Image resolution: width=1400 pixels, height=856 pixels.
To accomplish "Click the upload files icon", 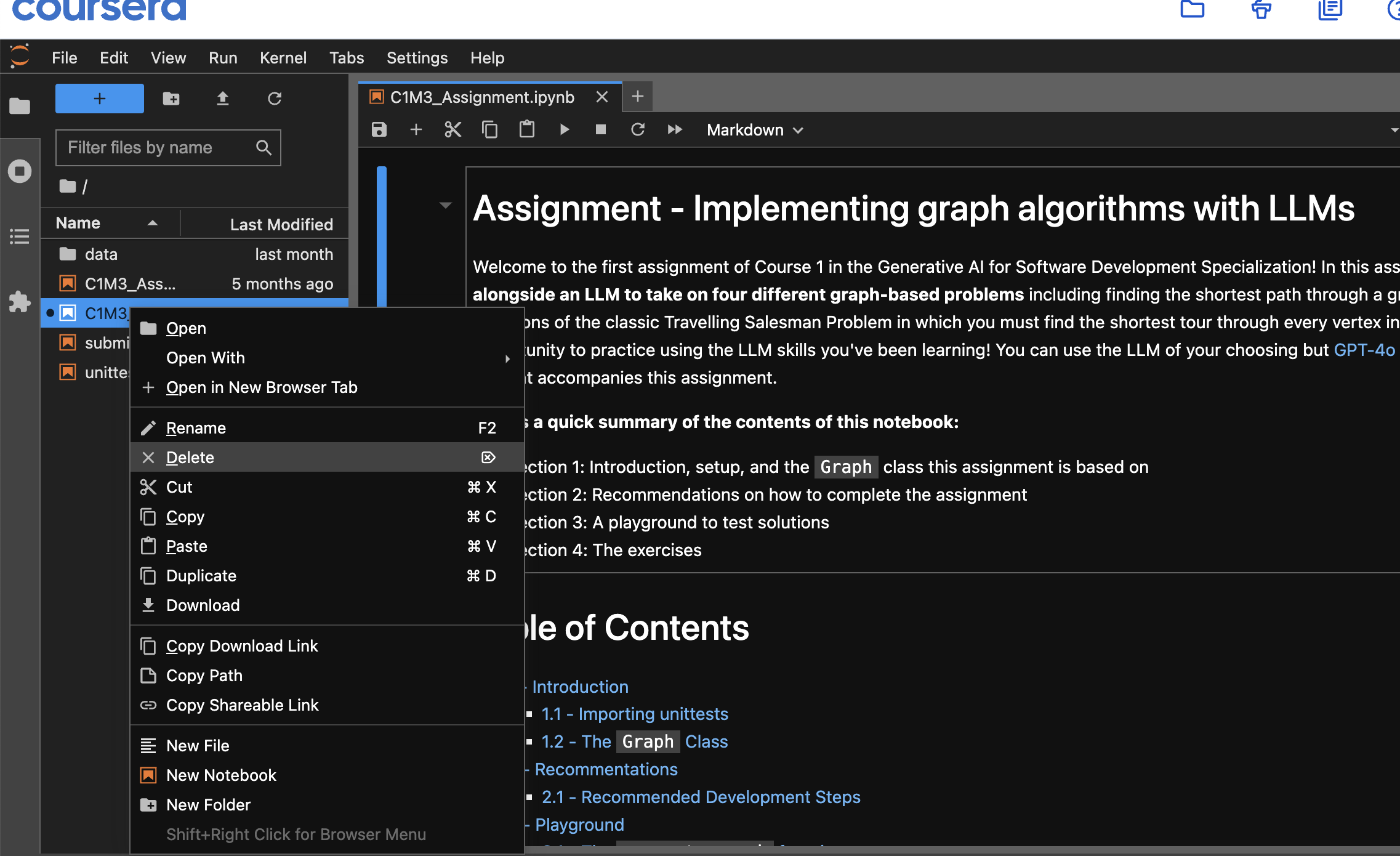I will point(223,99).
